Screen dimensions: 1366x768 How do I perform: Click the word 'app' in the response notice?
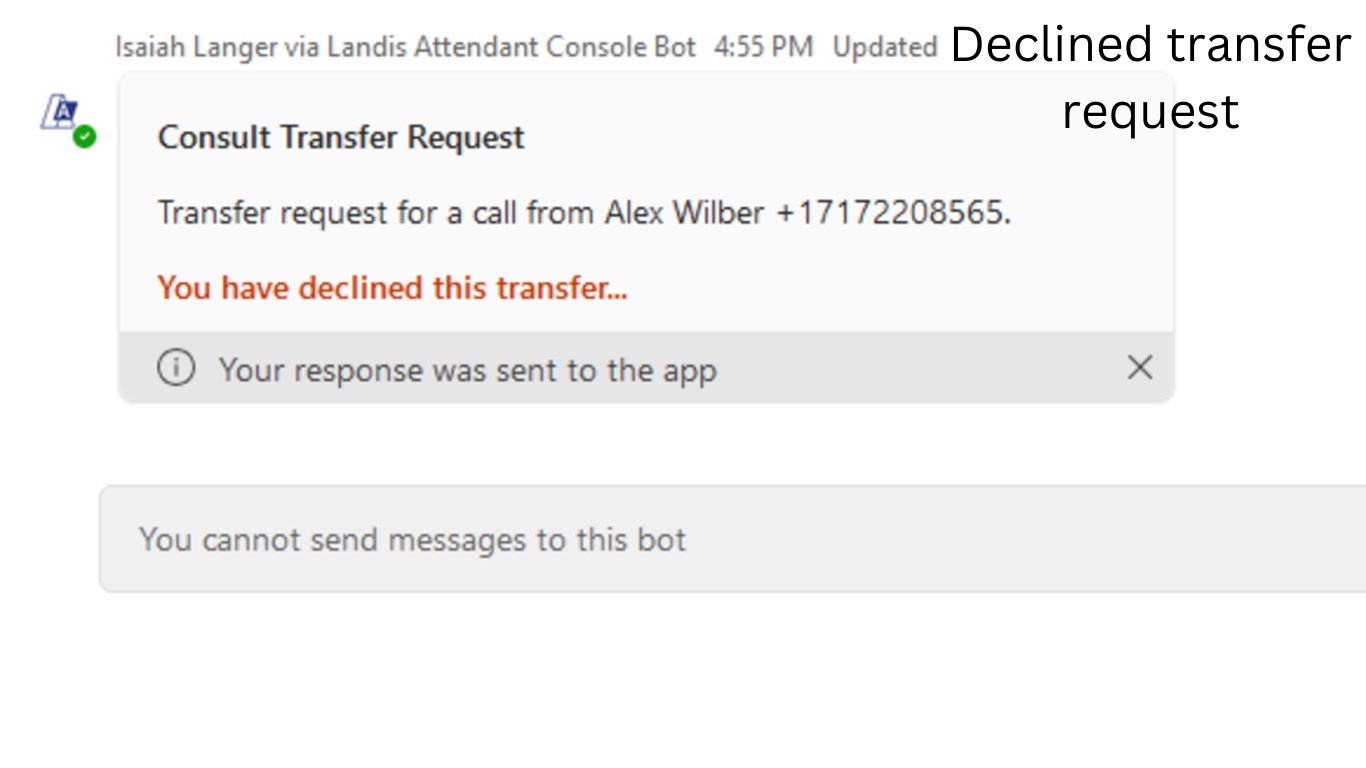click(690, 371)
